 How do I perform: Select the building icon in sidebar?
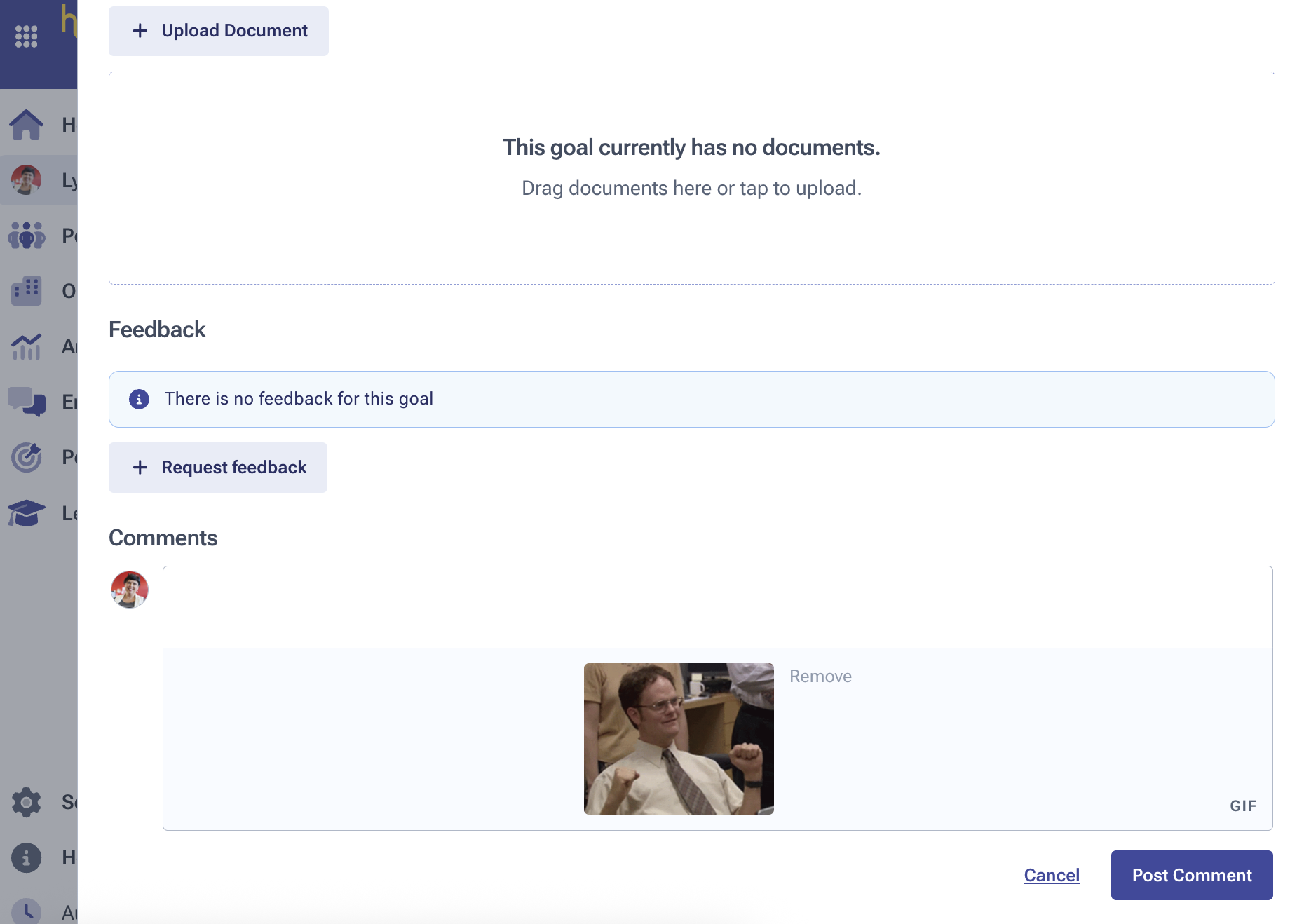coord(26,290)
